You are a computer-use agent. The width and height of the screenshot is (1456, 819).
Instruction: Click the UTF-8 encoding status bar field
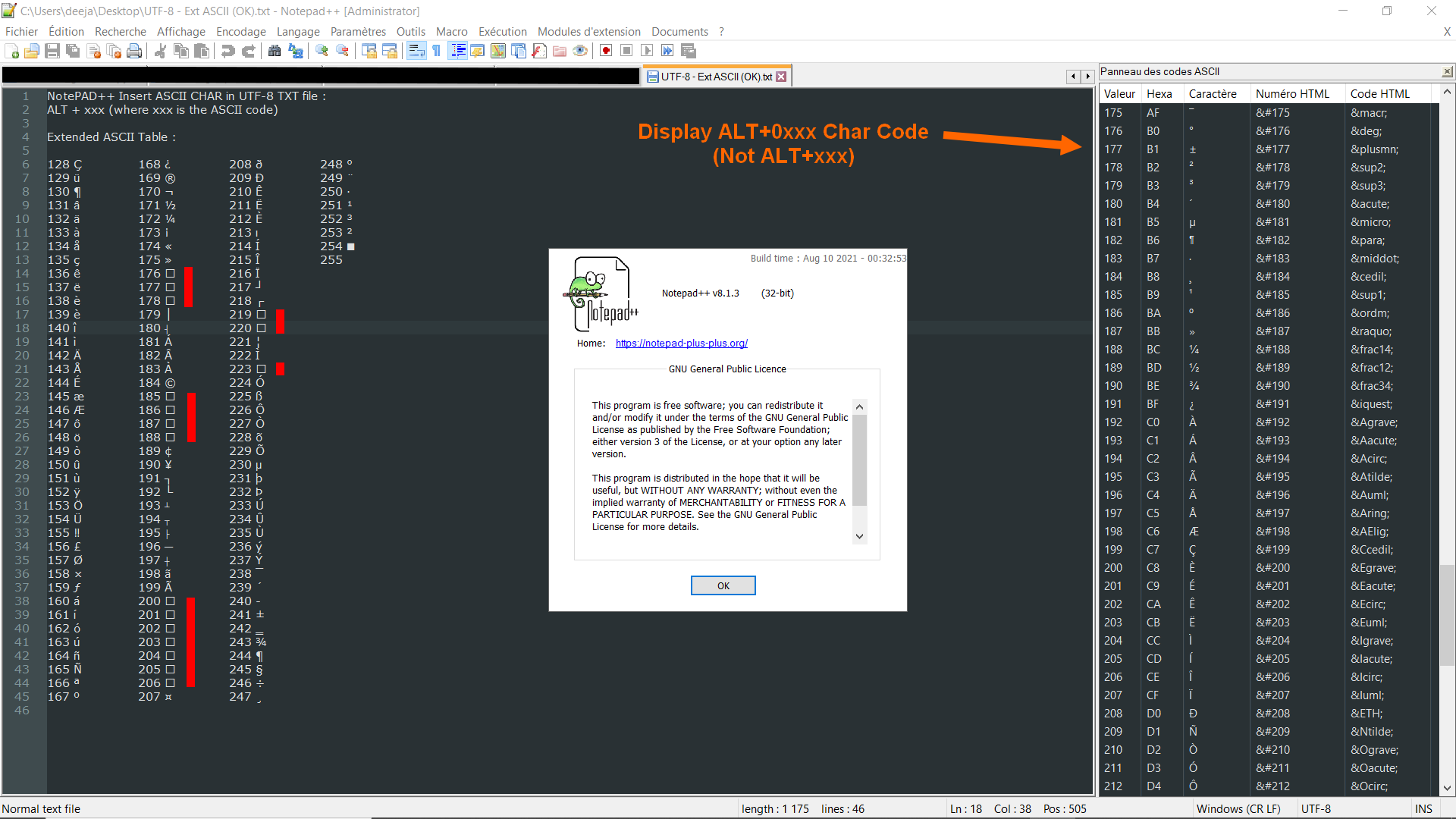coord(1354,809)
